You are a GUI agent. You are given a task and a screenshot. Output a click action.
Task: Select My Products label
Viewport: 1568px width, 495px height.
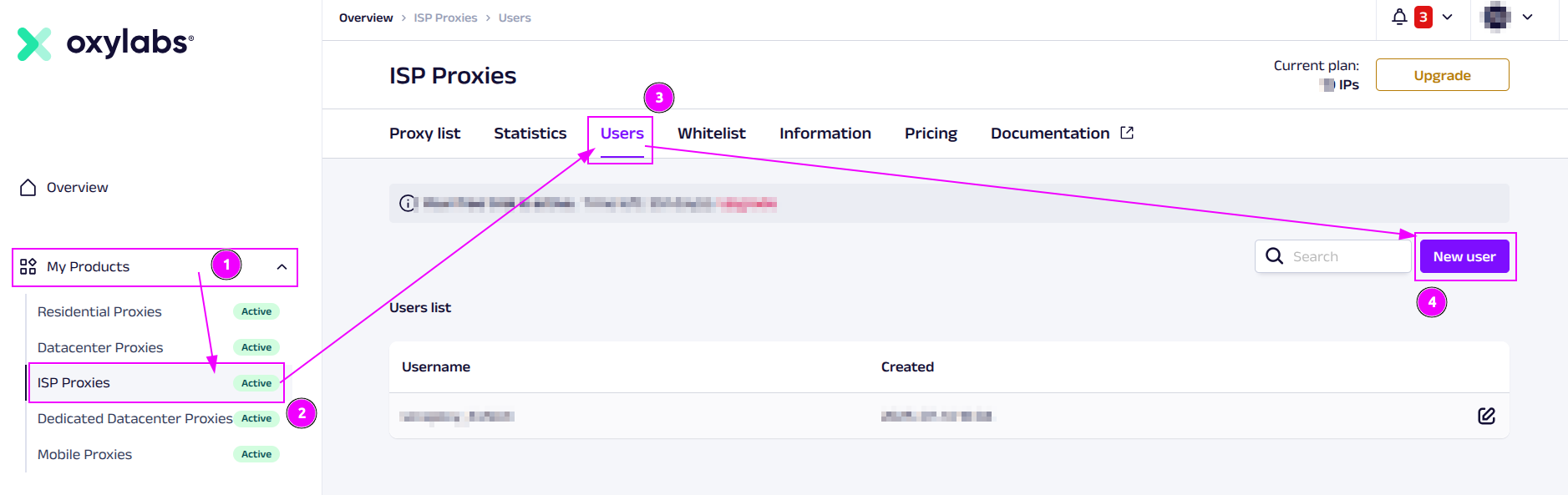click(x=88, y=267)
